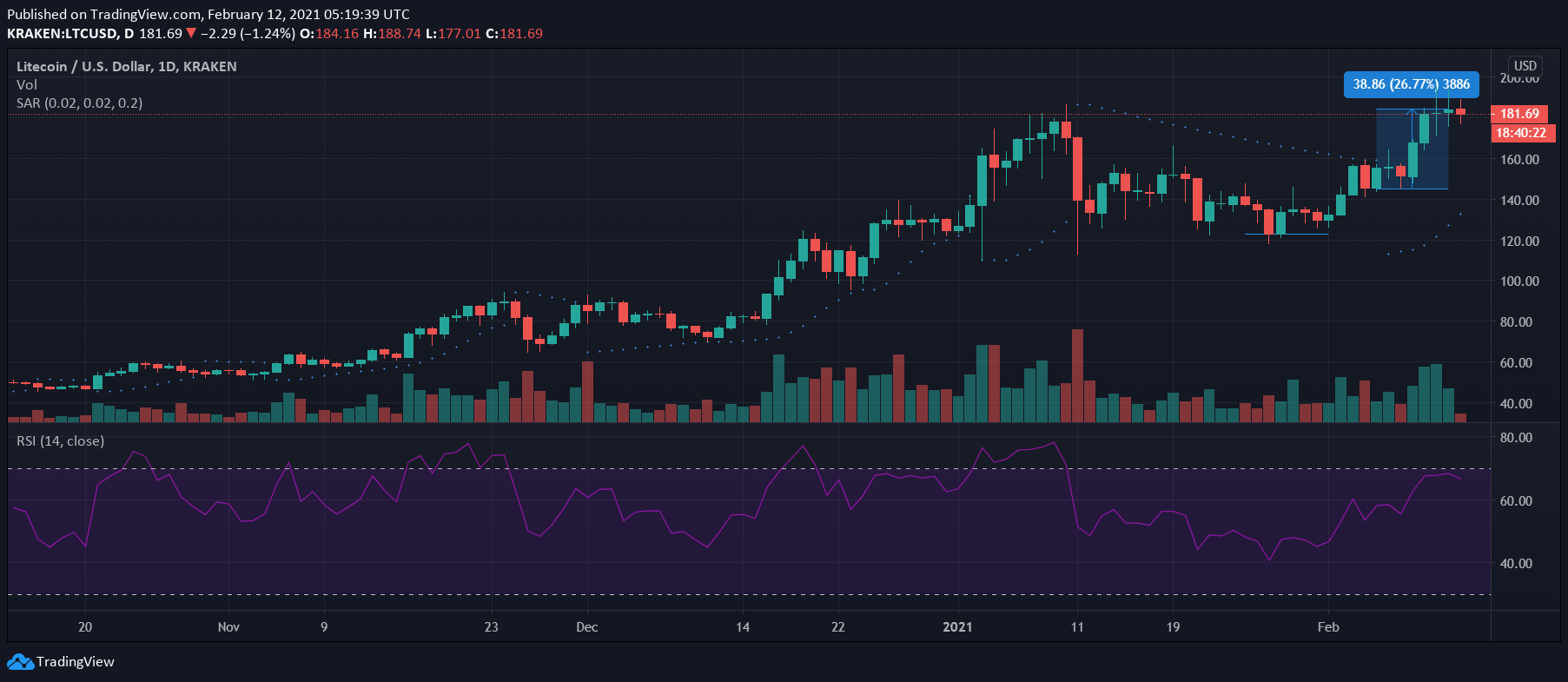Click the TradingView cloud logo icon
This screenshot has height=682, width=1568.
[20, 662]
